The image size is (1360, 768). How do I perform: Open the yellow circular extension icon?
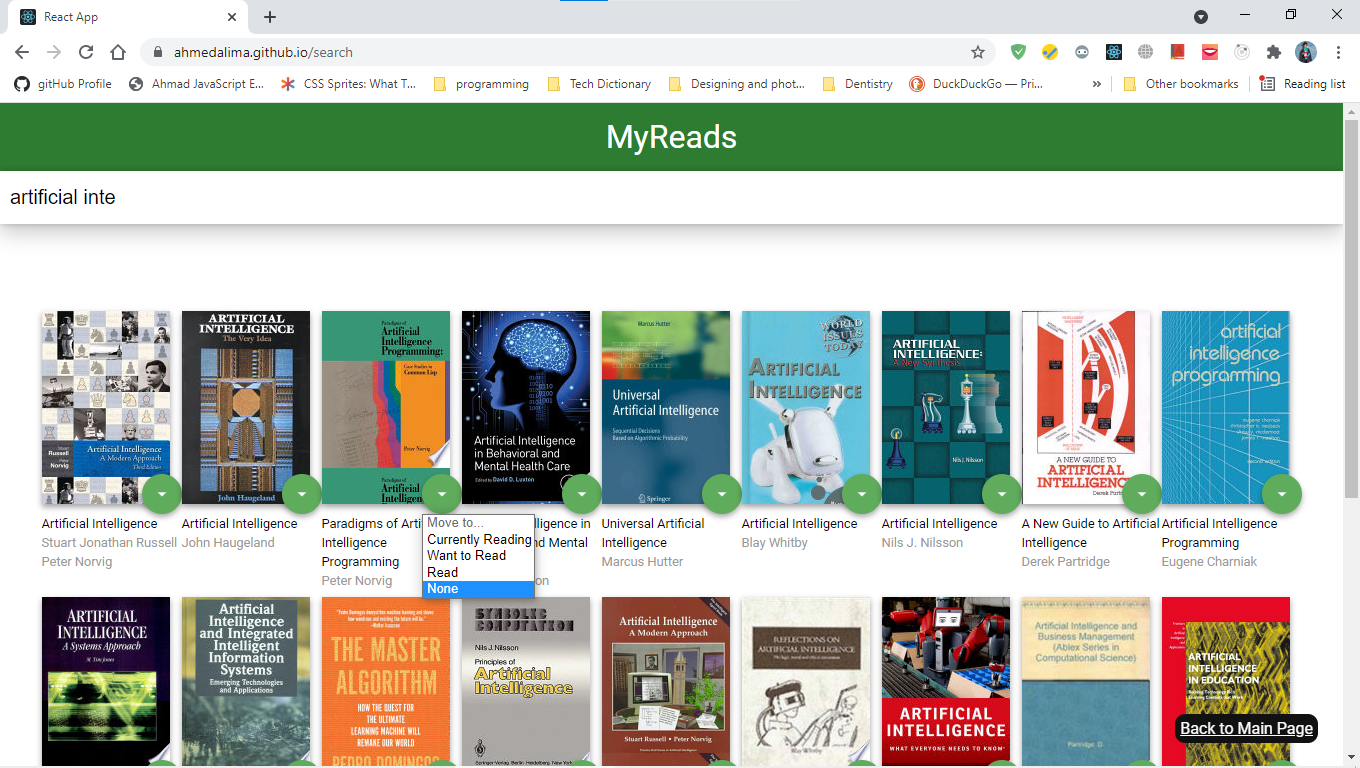pos(1050,52)
